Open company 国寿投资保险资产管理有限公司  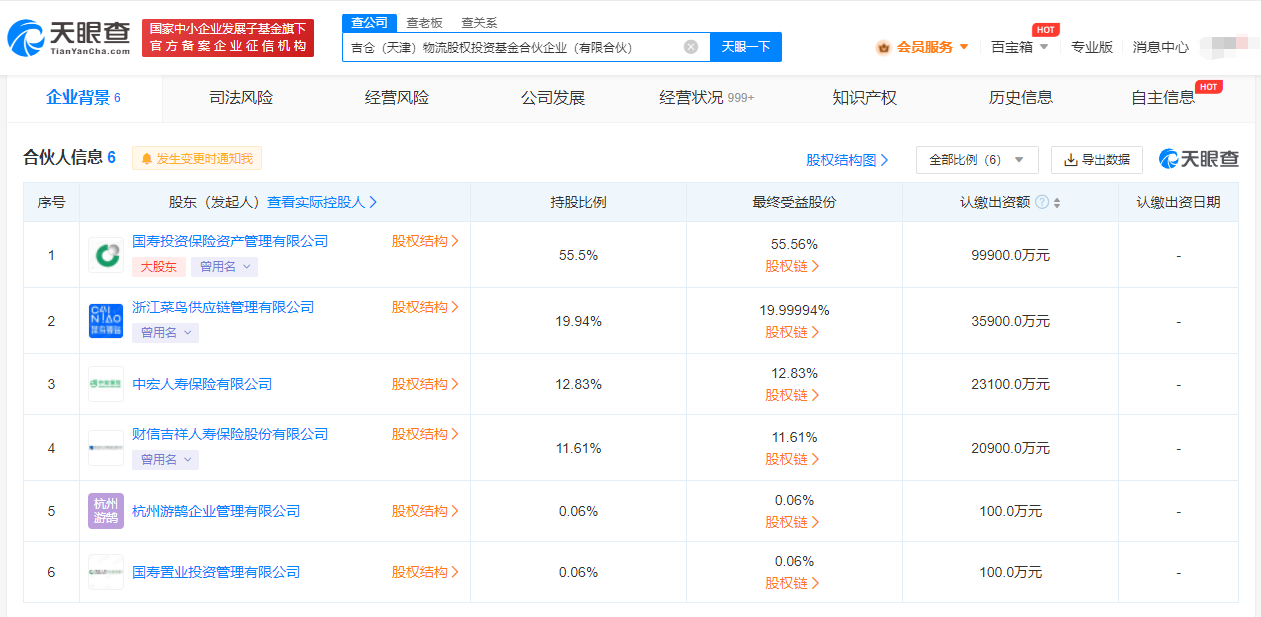pos(230,241)
